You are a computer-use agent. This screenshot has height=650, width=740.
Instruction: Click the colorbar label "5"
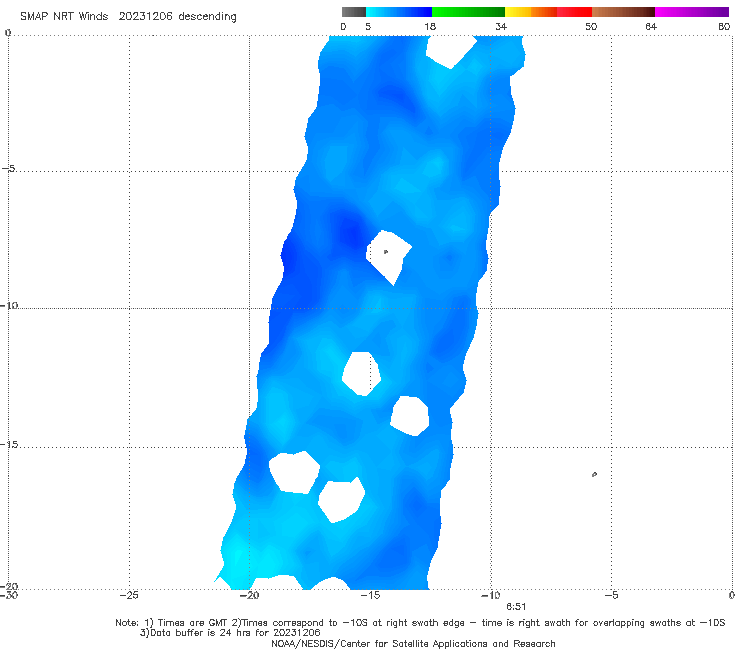click(368, 26)
